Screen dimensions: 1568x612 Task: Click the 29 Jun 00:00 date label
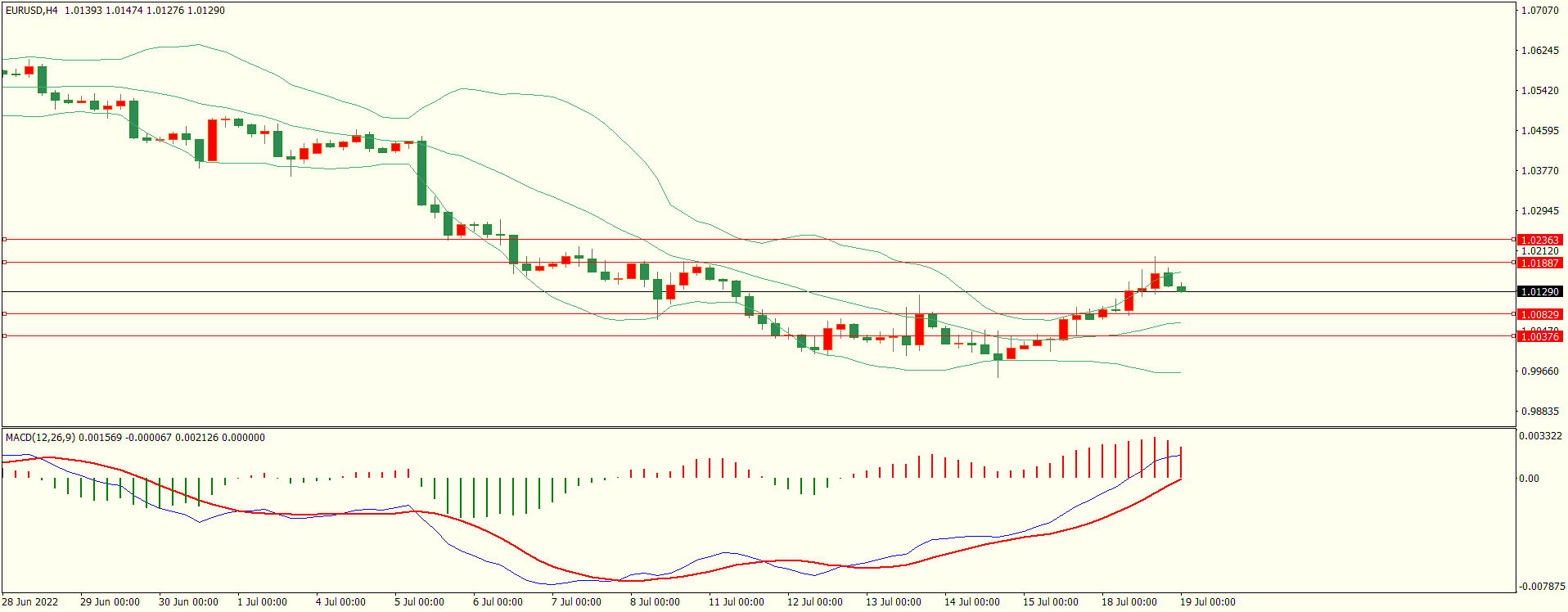110,602
